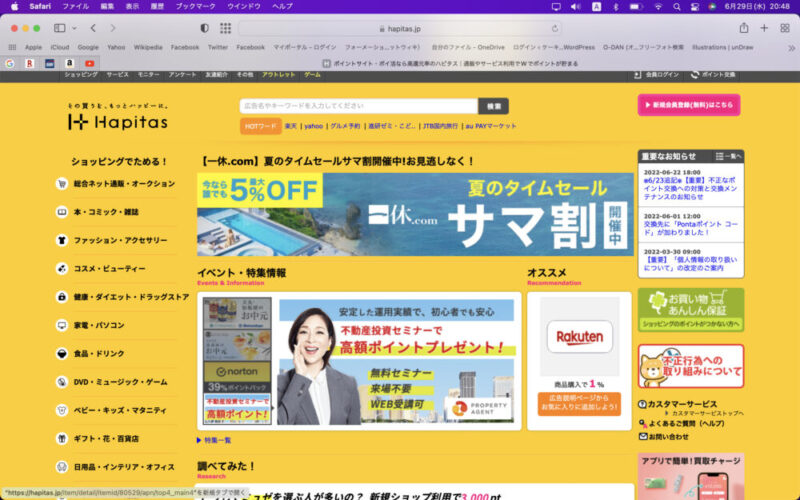Image resolution: width=800 pixels, height=500 pixels.
Task: Open the コスメ・ビューティー category
Action: click(109, 268)
